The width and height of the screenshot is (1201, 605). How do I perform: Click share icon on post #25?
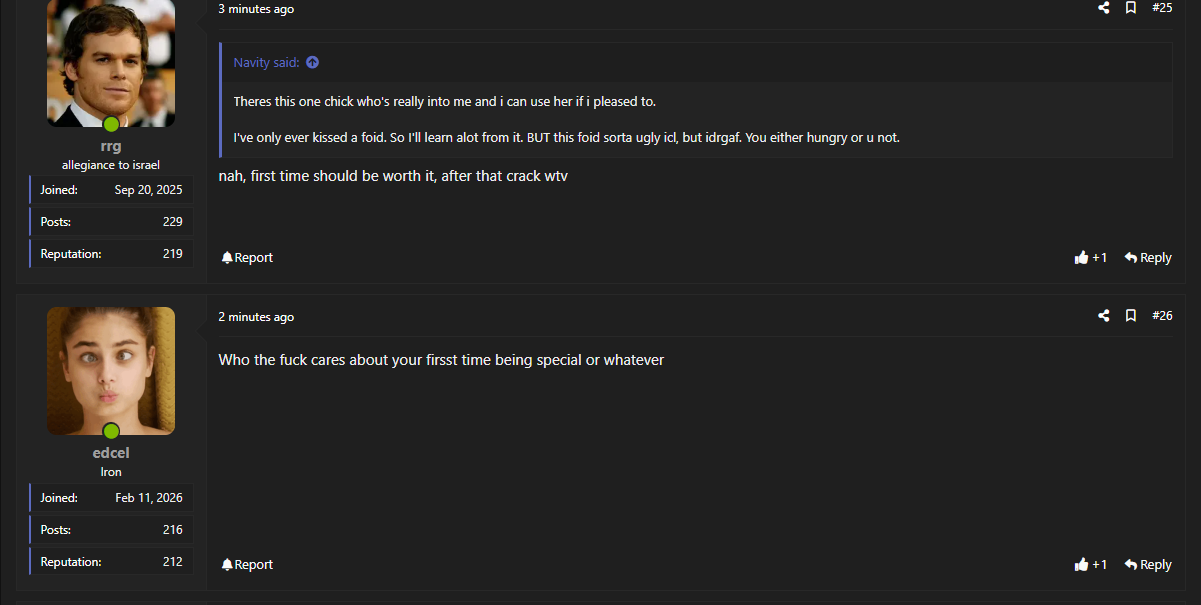pos(1104,8)
